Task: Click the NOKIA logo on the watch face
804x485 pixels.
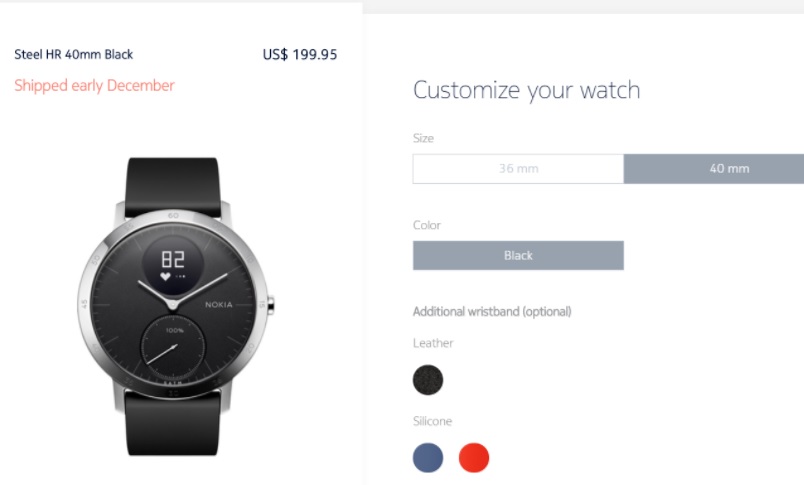Action: tap(219, 305)
